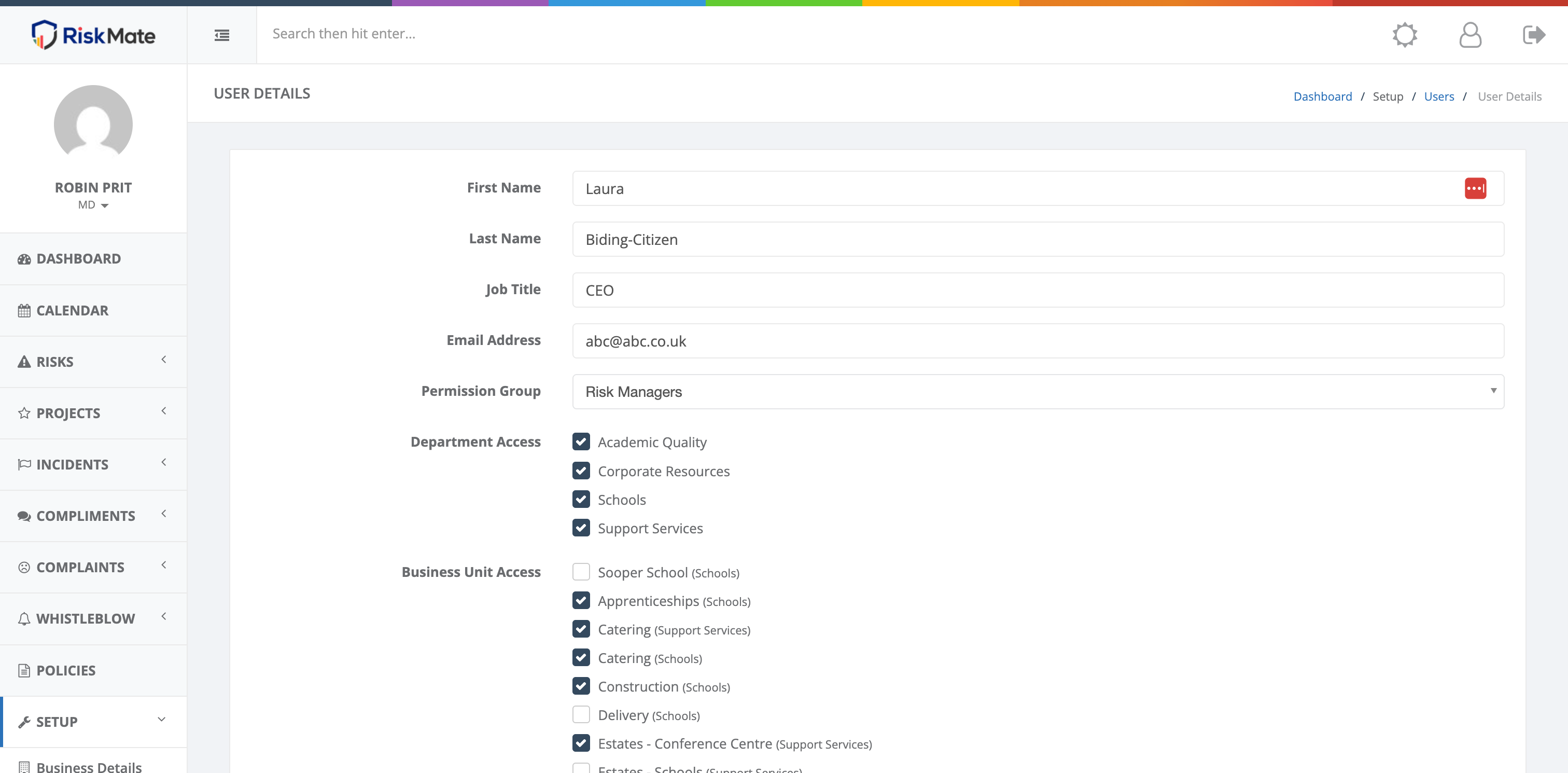Screen dimensions: 1568x773
Task: Uncheck Catering (Support Services) checkbox
Action: point(581,629)
